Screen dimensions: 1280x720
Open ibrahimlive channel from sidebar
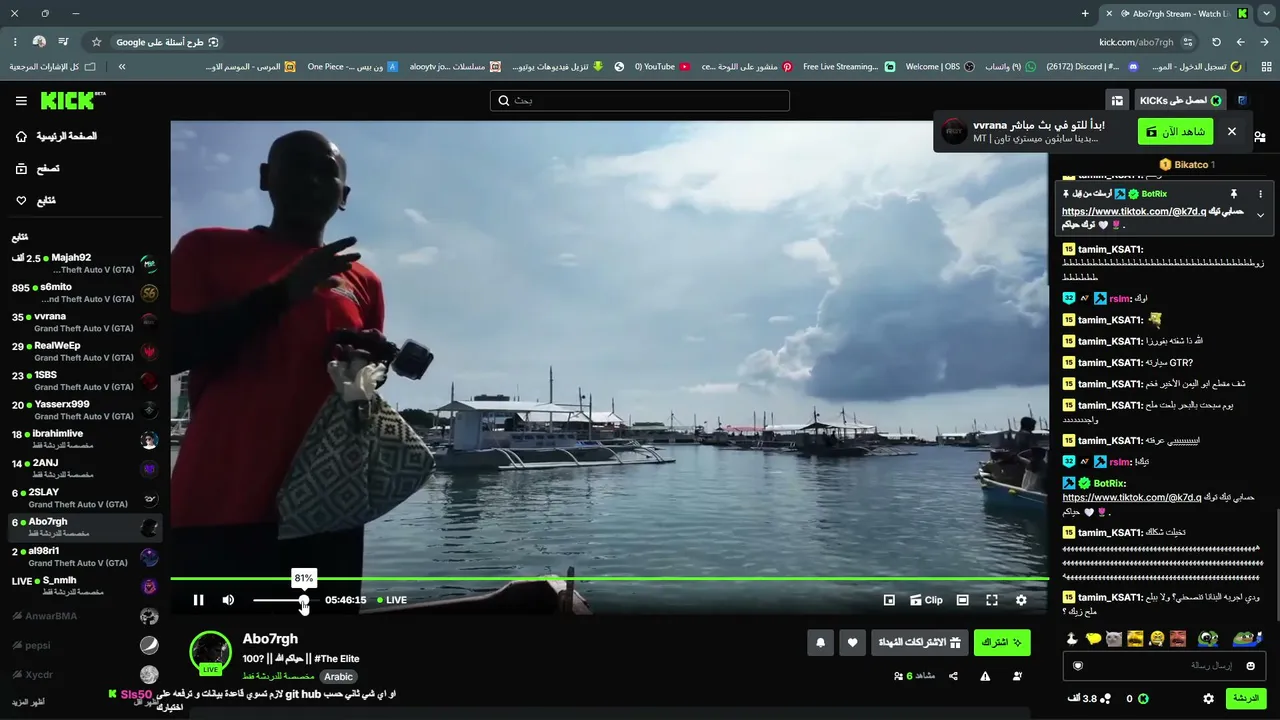[x=85, y=440]
